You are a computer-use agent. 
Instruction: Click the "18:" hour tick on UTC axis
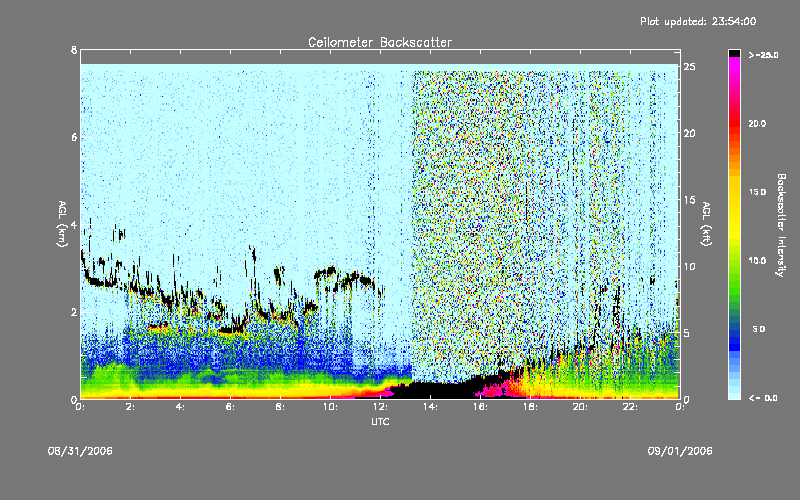click(x=530, y=407)
